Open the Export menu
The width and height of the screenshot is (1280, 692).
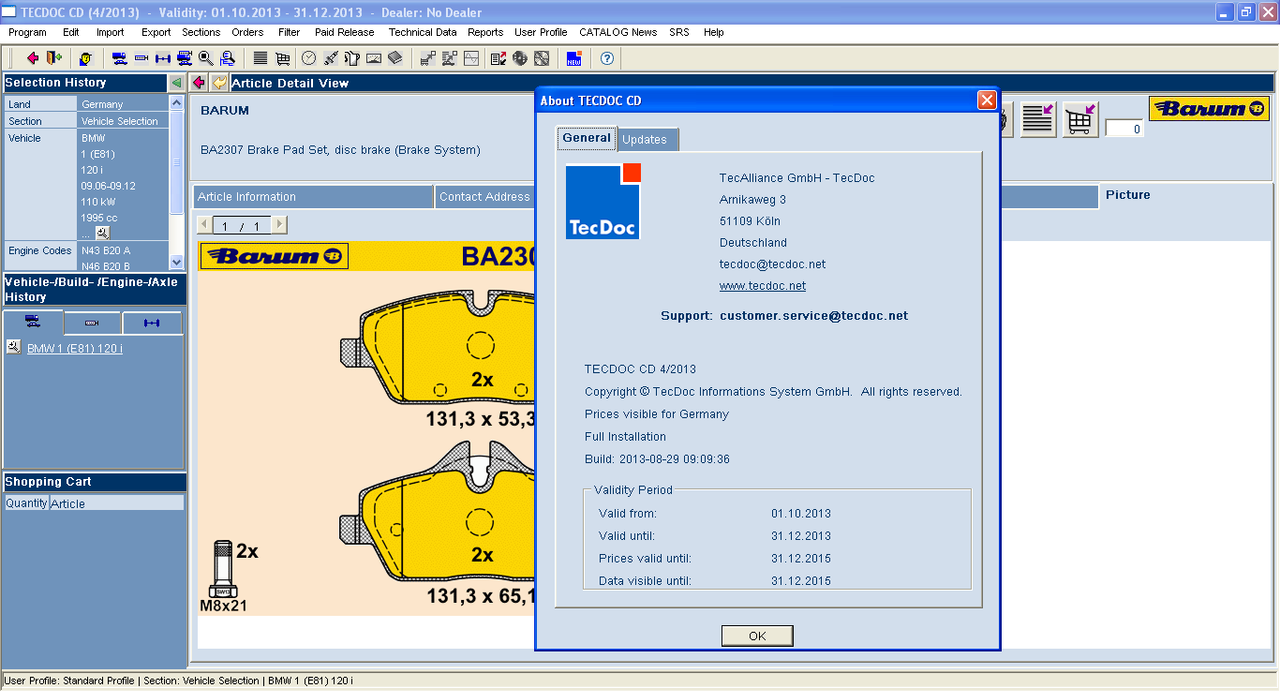156,32
